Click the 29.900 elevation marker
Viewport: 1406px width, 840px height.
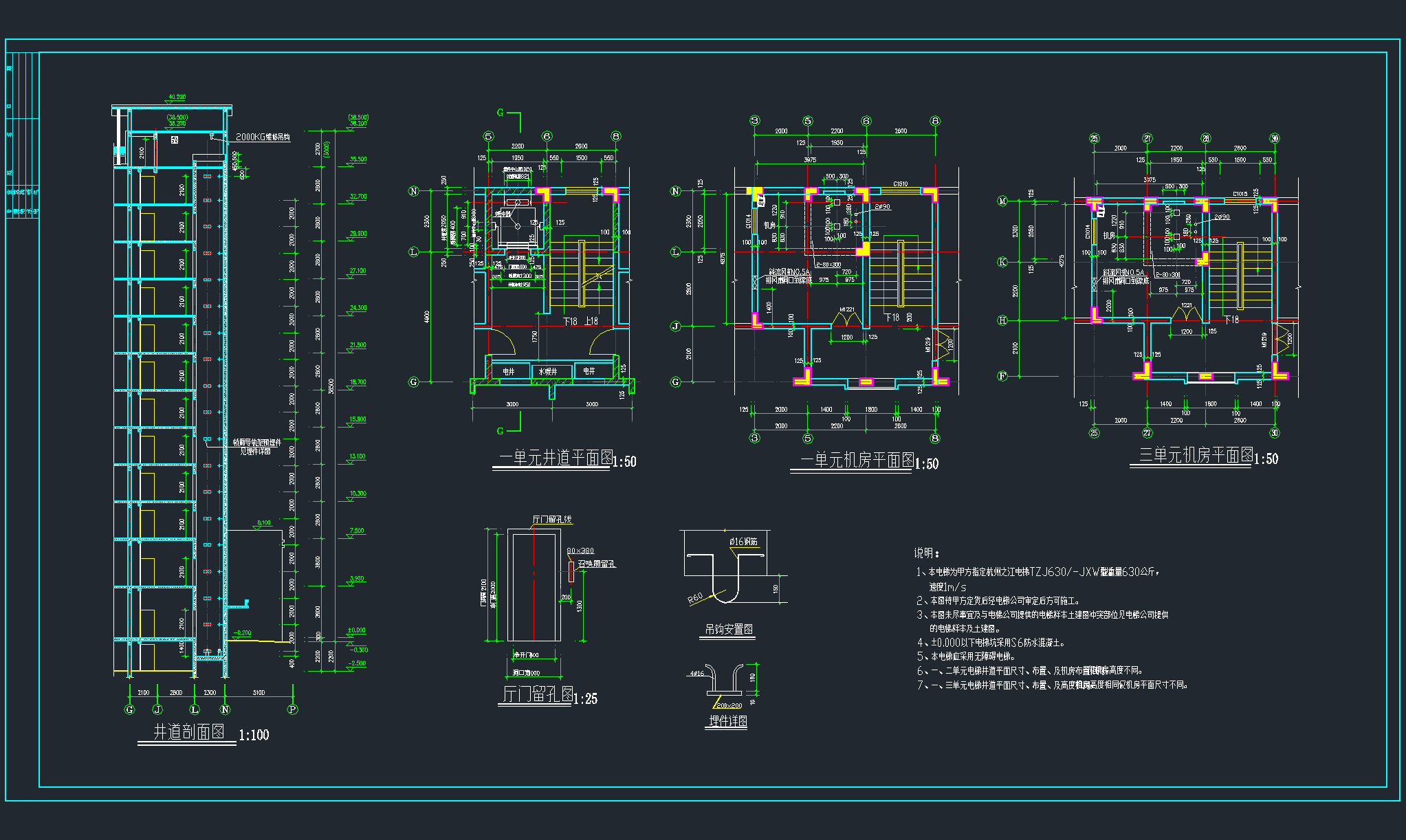point(358,233)
